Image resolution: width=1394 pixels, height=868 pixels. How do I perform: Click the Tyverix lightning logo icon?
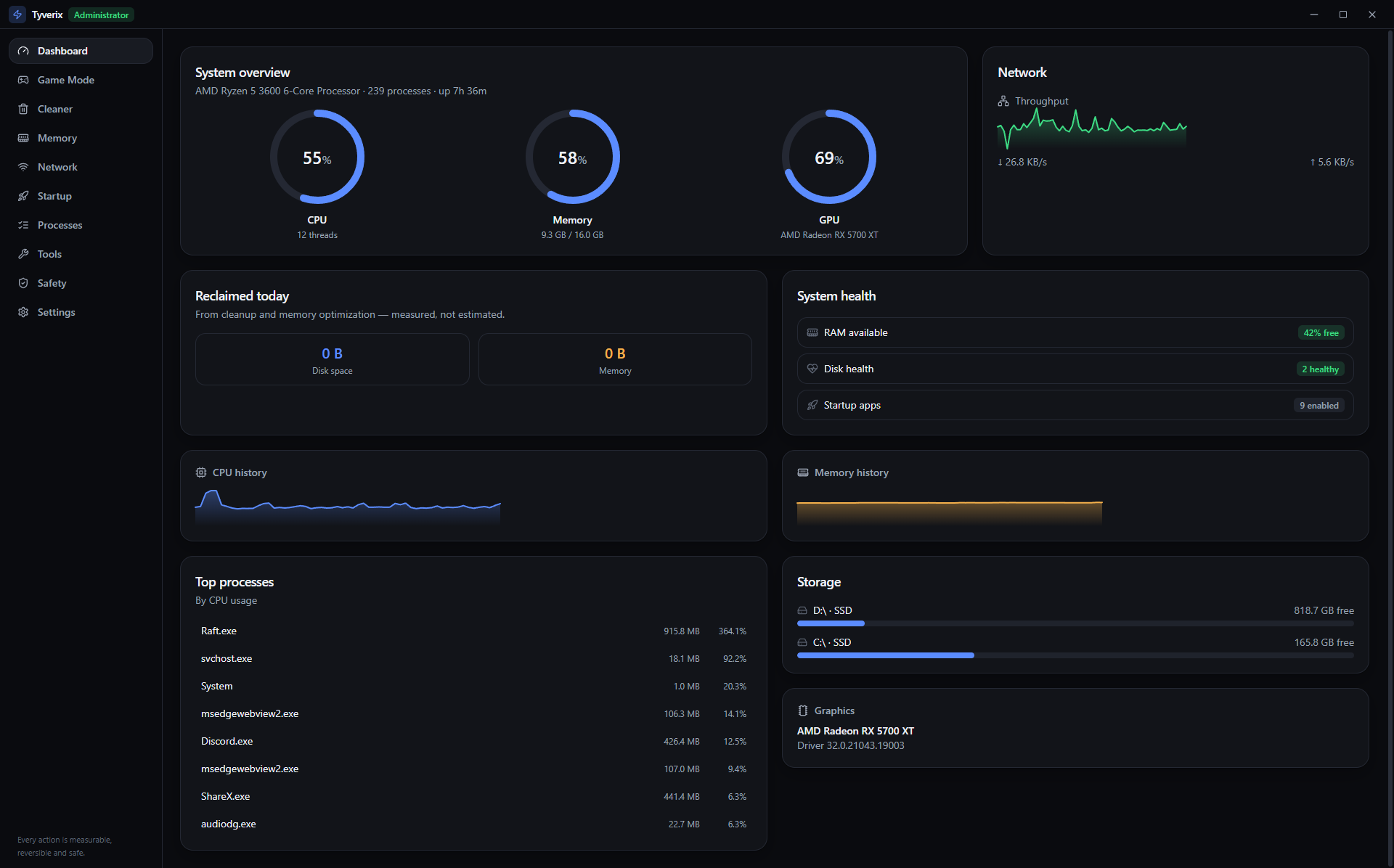pos(17,15)
